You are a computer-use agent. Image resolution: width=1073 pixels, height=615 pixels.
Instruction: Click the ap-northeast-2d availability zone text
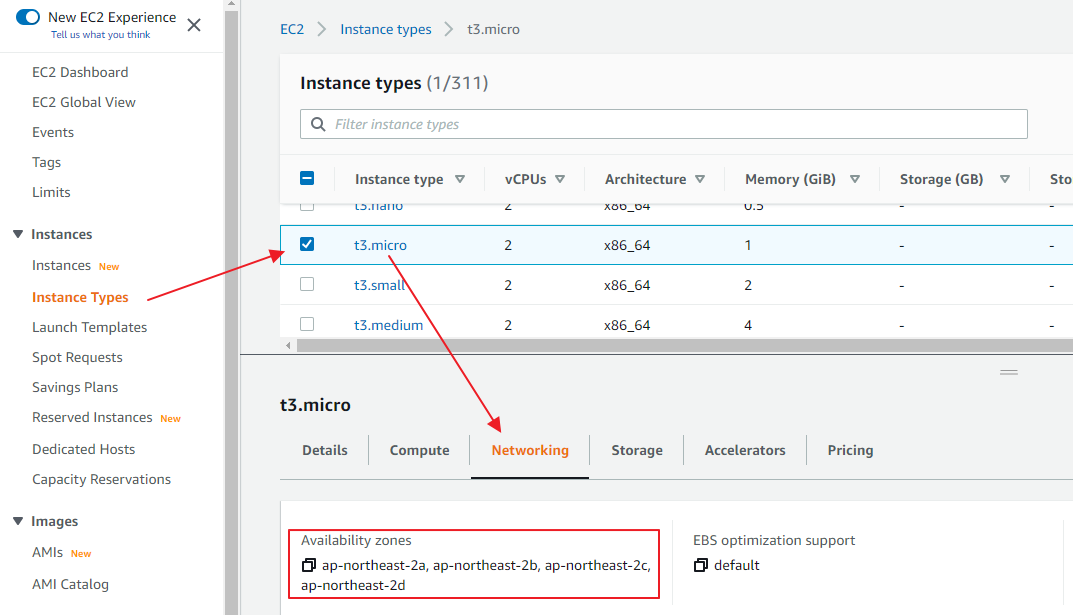coord(353,586)
